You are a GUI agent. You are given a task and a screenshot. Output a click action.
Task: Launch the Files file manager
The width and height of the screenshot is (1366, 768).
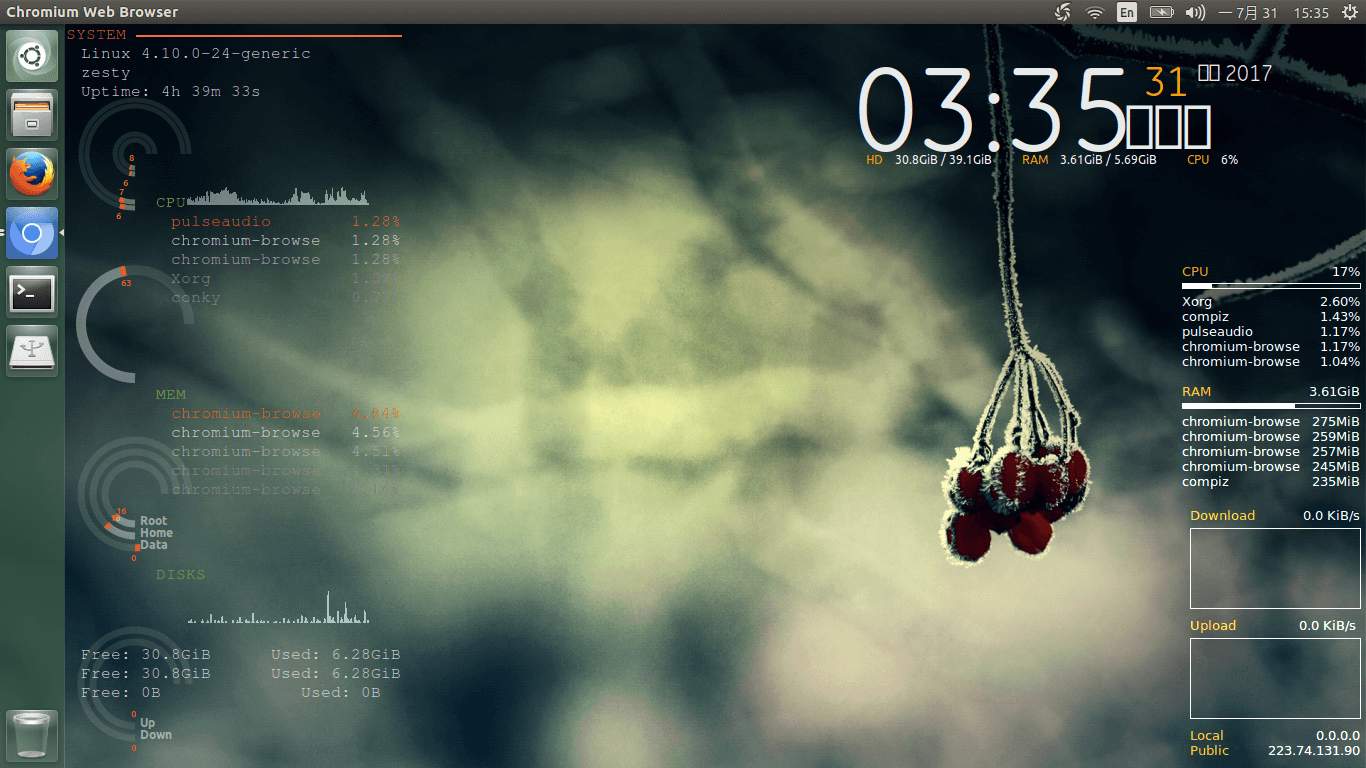(x=32, y=115)
